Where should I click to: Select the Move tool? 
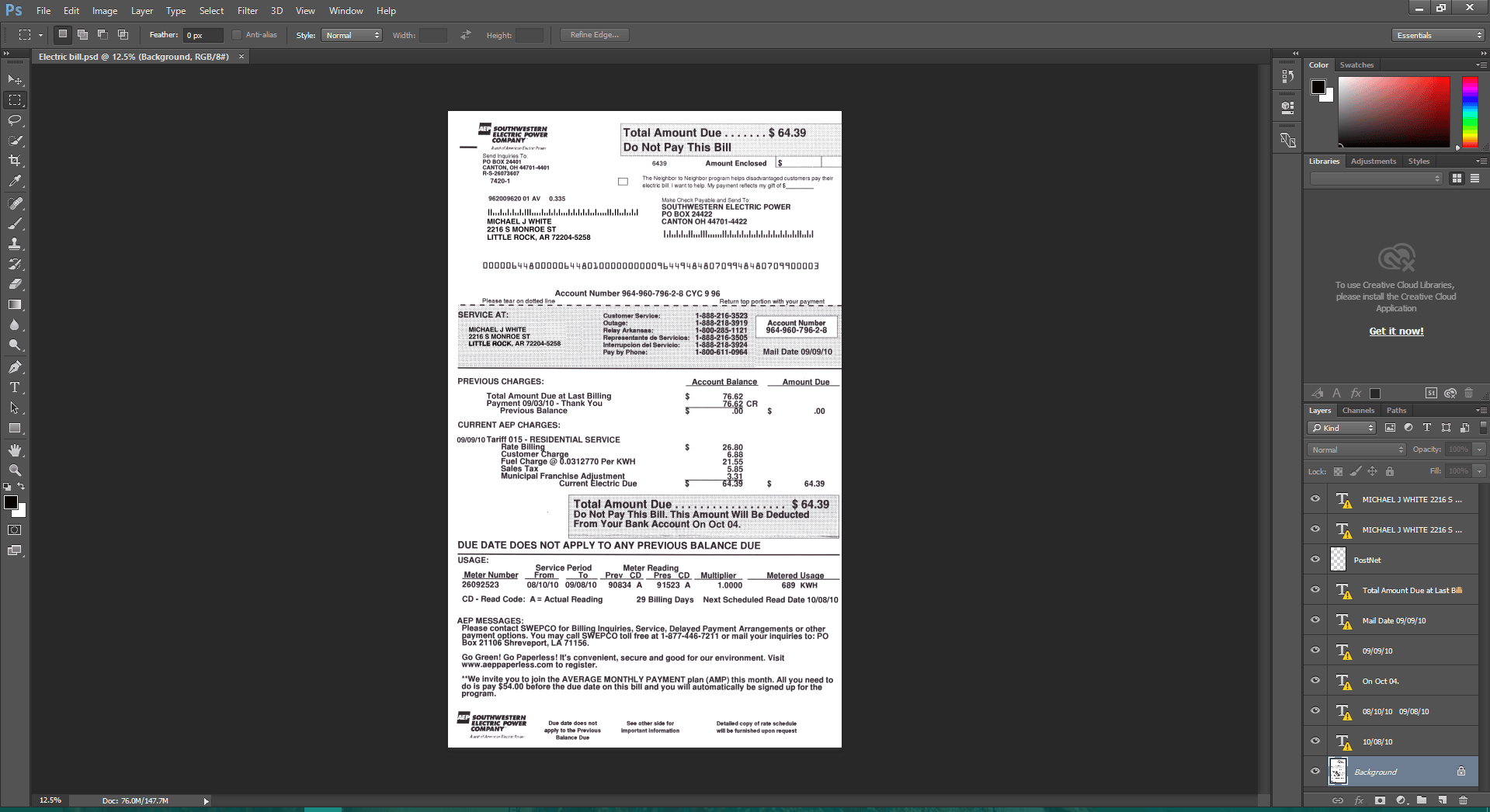tap(15, 80)
